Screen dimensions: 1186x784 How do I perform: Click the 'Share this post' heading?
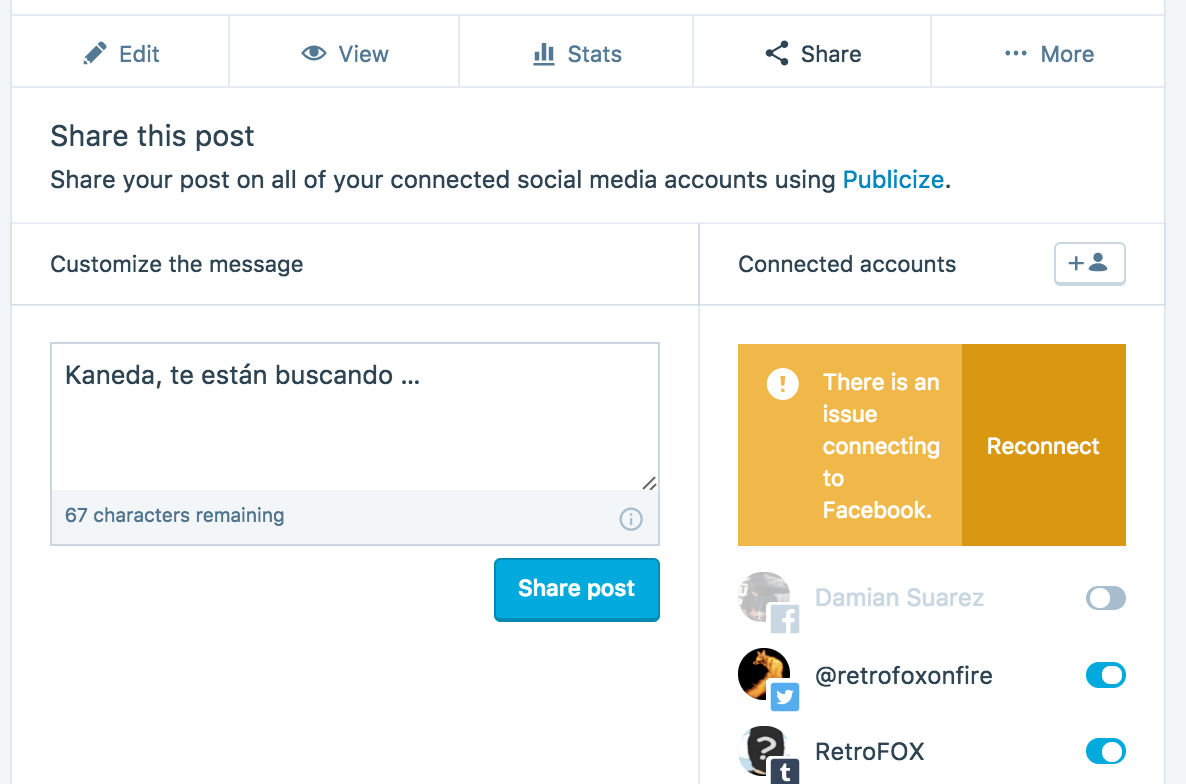[x=152, y=136]
